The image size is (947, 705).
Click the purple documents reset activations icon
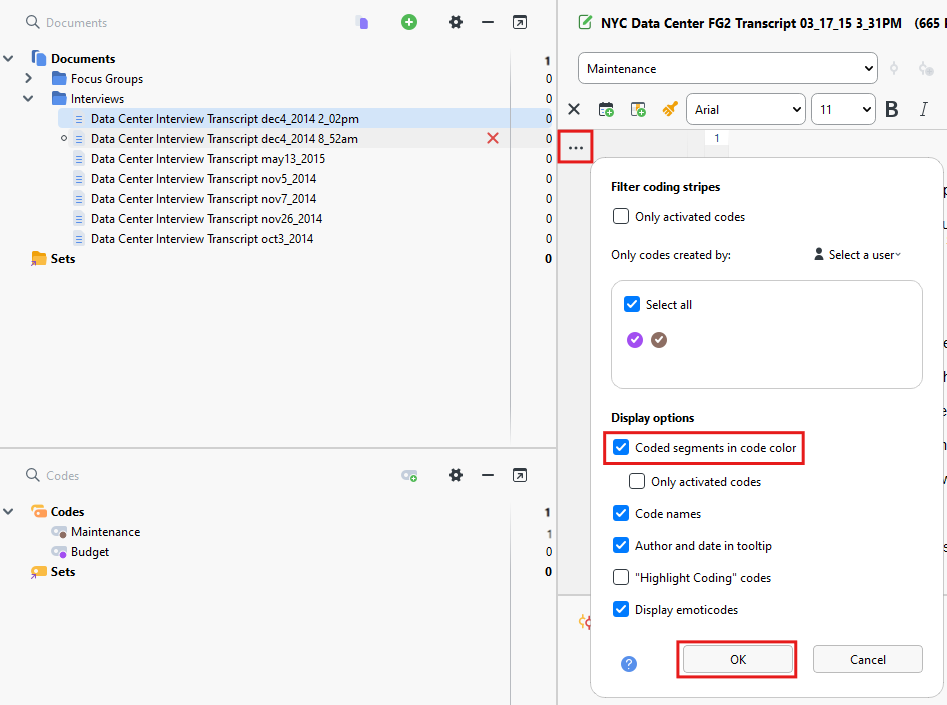pos(362,22)
